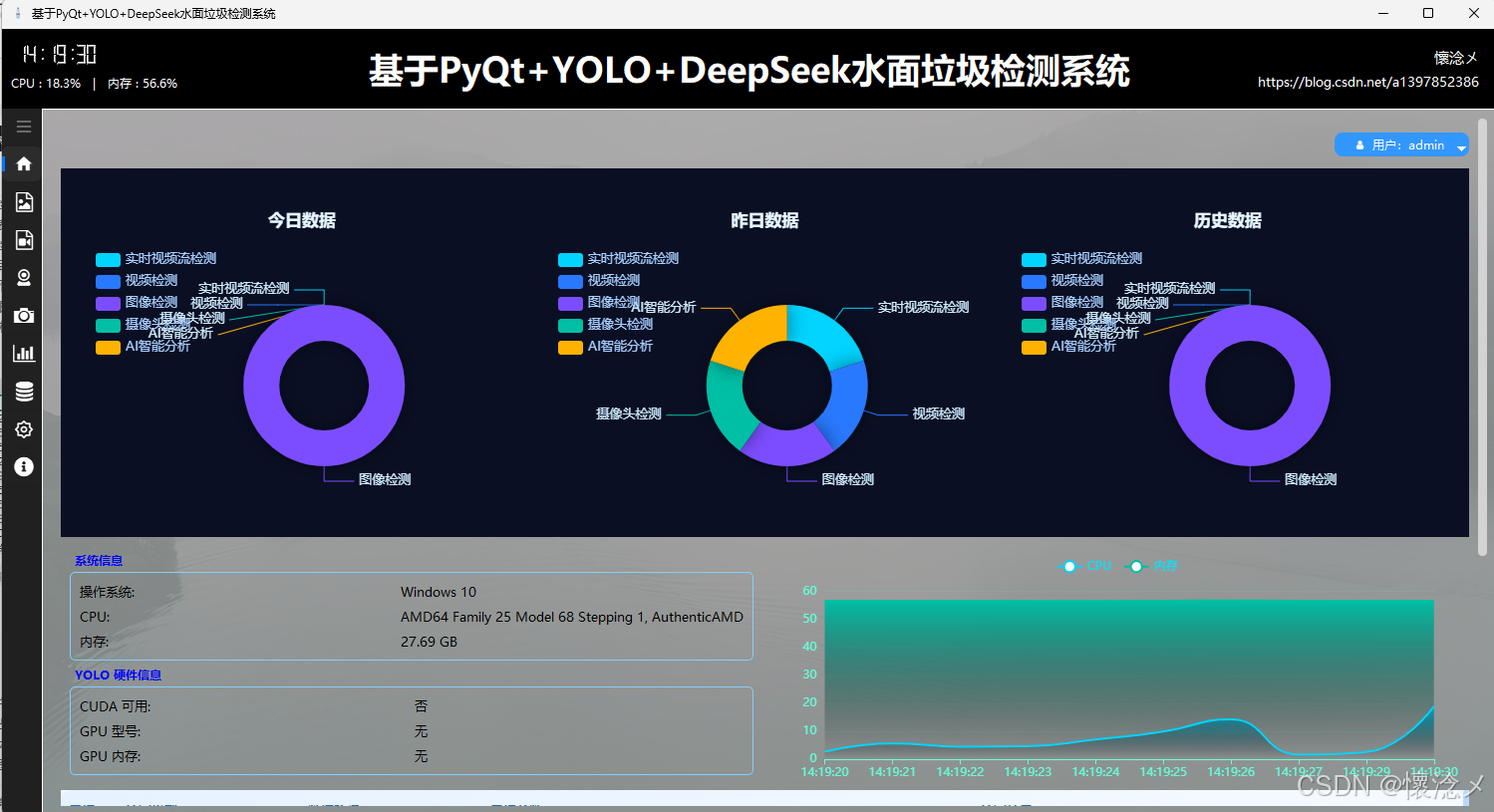Click the cyan 实时视频流检测 slice of 昨日数据 donut
The image size is (1494, 812).
coord(822,337)
